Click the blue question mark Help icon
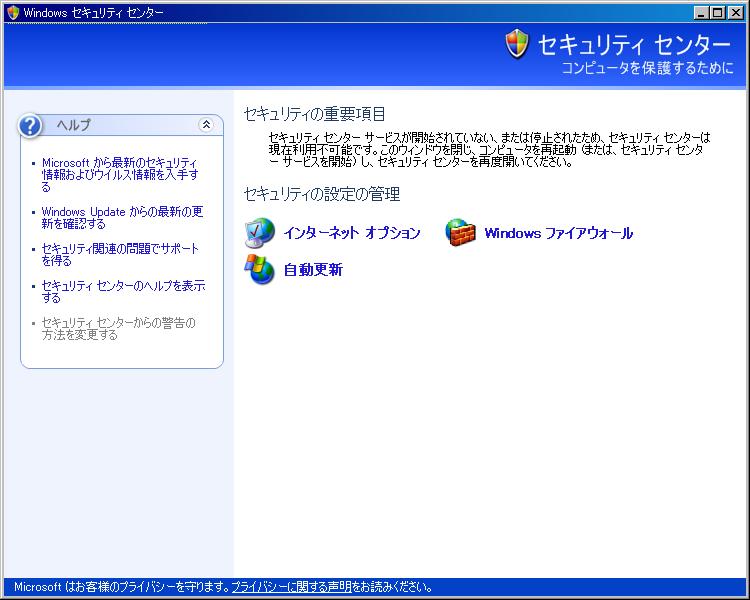This screenshot has height=600, width=750. 32,125
